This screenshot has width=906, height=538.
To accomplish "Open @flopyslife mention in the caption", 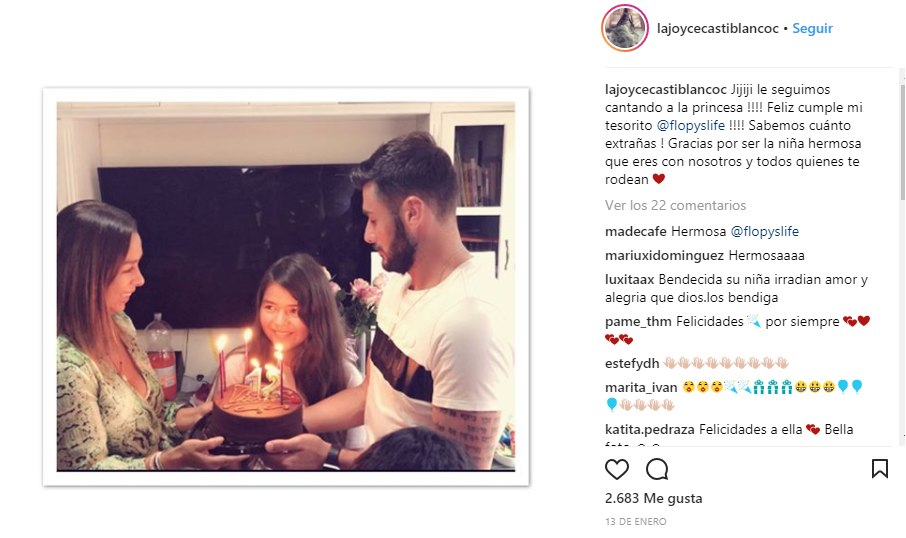I will click(x=690, y=125).
